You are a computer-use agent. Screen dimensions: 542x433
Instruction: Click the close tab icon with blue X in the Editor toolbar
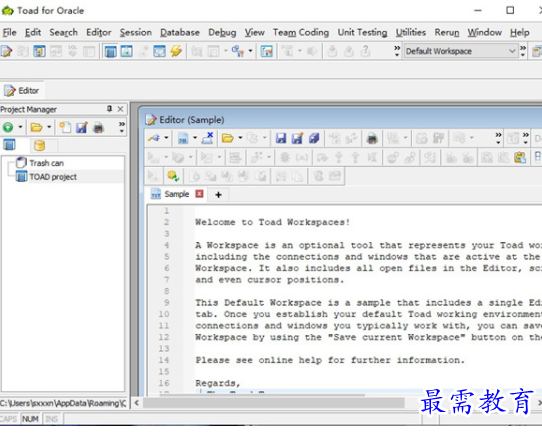[207, 138]
